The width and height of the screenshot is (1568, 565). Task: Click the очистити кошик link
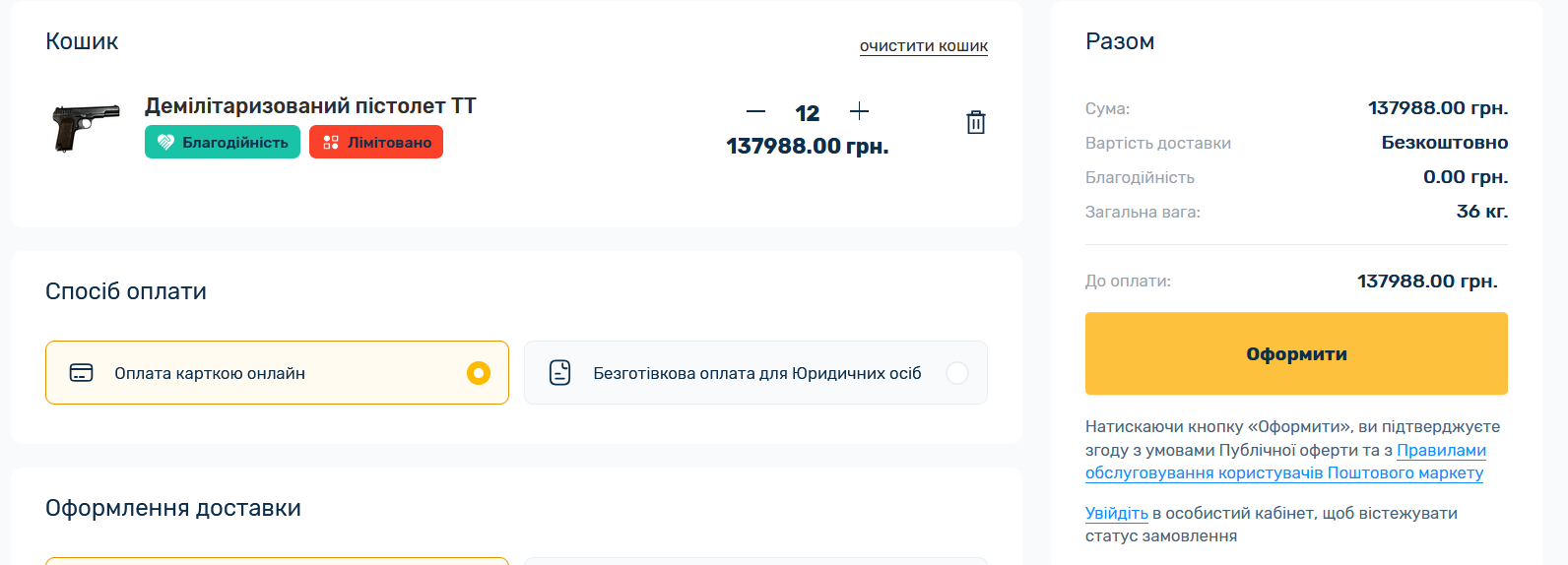pos(923,46)
